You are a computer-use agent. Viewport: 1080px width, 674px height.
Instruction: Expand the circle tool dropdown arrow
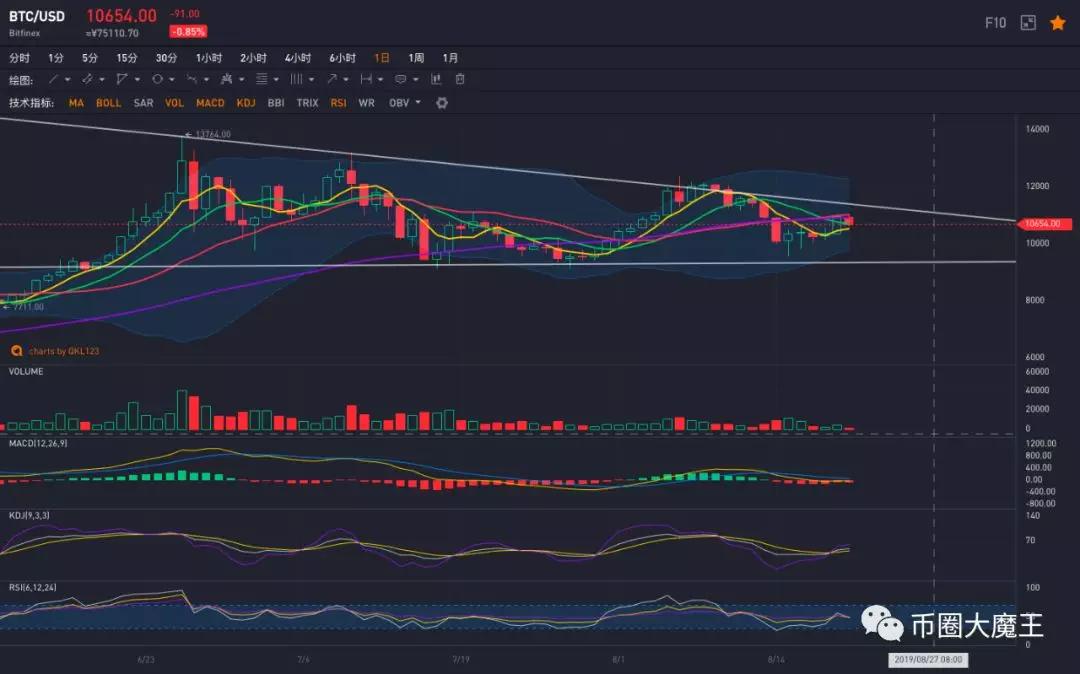click(172, 80)
